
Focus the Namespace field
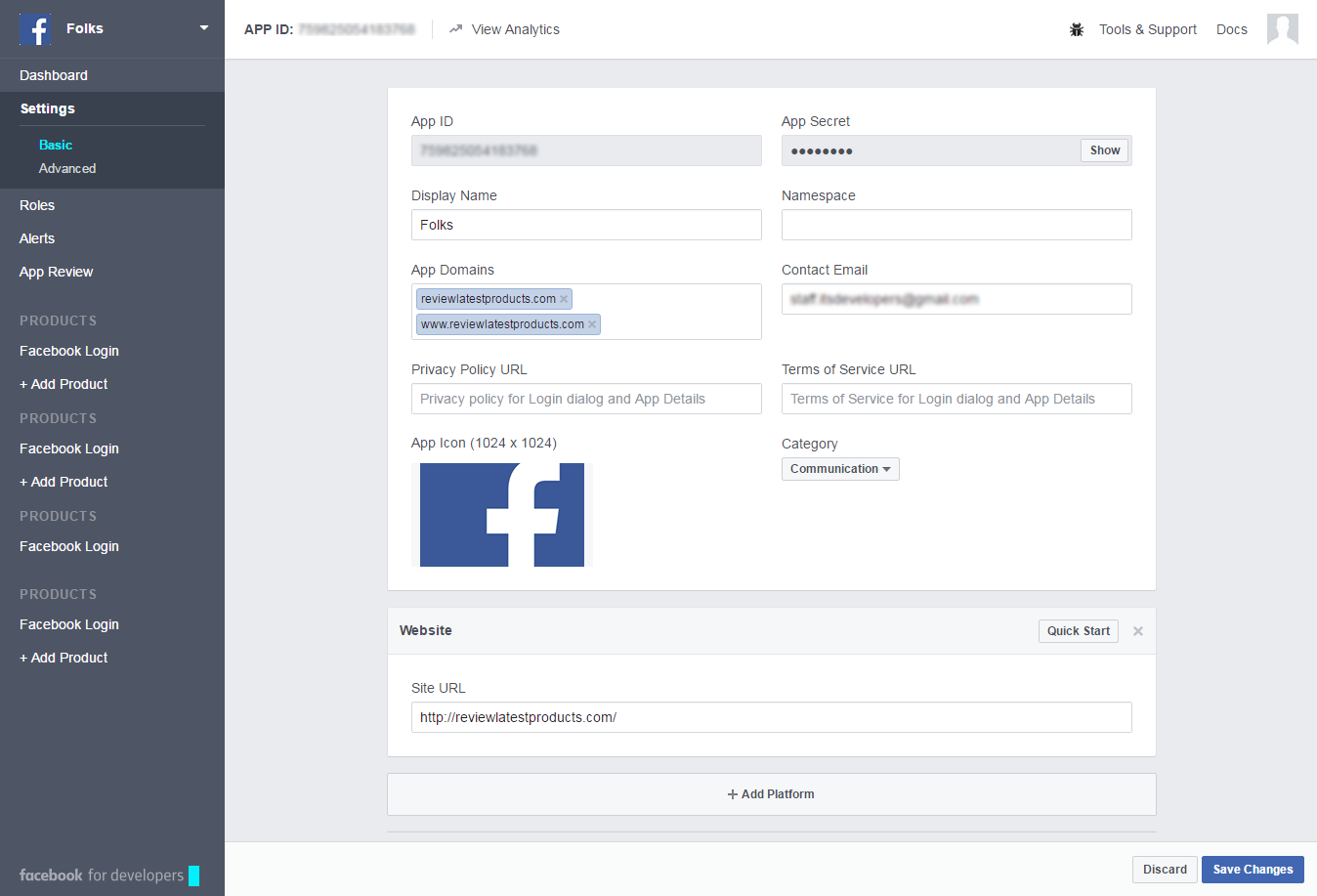[956, 225]
